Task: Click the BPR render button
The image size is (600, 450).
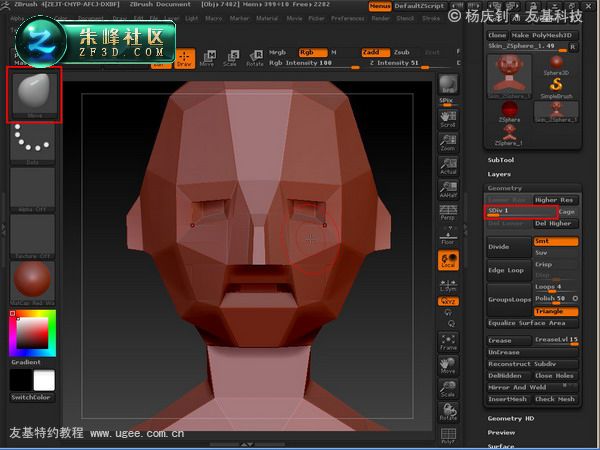Action: (448, 85)
